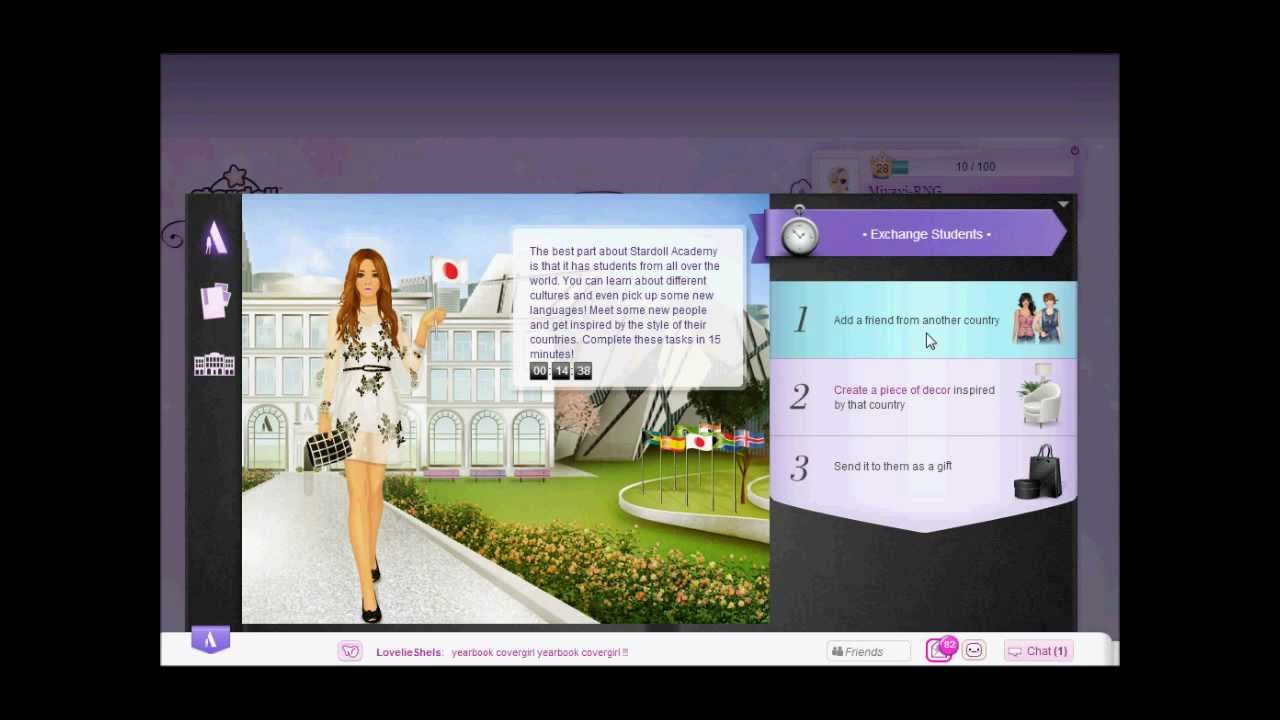This screenshot has height=720, width=1280.
Task: Select task 1 Add a friend from another country
Action: pos(922,320)
